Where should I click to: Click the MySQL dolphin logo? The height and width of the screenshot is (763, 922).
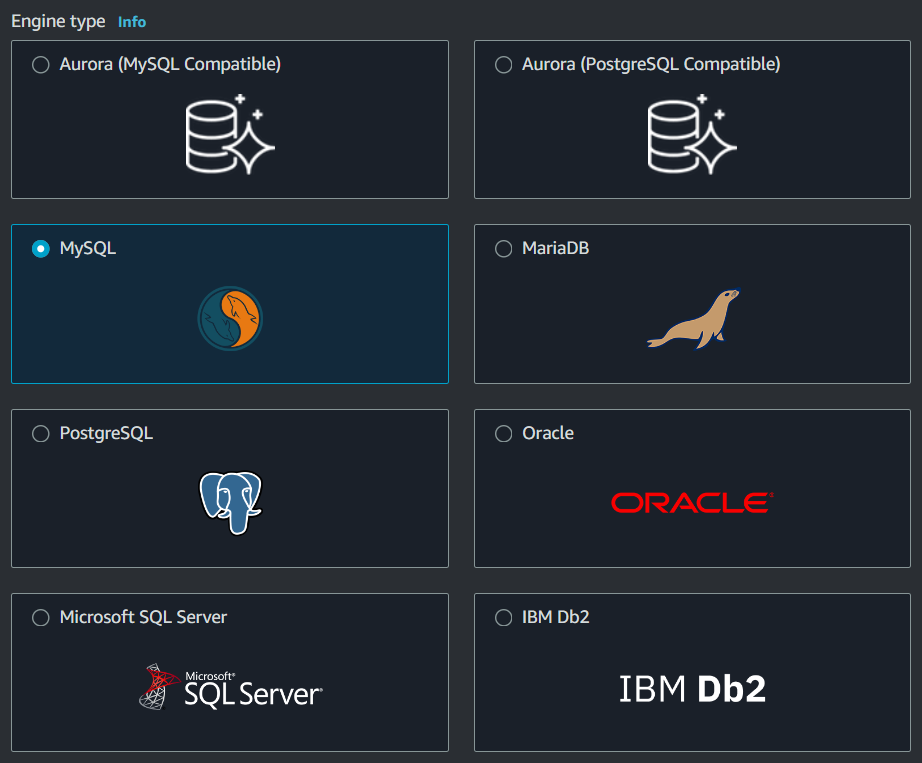coord(230,318)
